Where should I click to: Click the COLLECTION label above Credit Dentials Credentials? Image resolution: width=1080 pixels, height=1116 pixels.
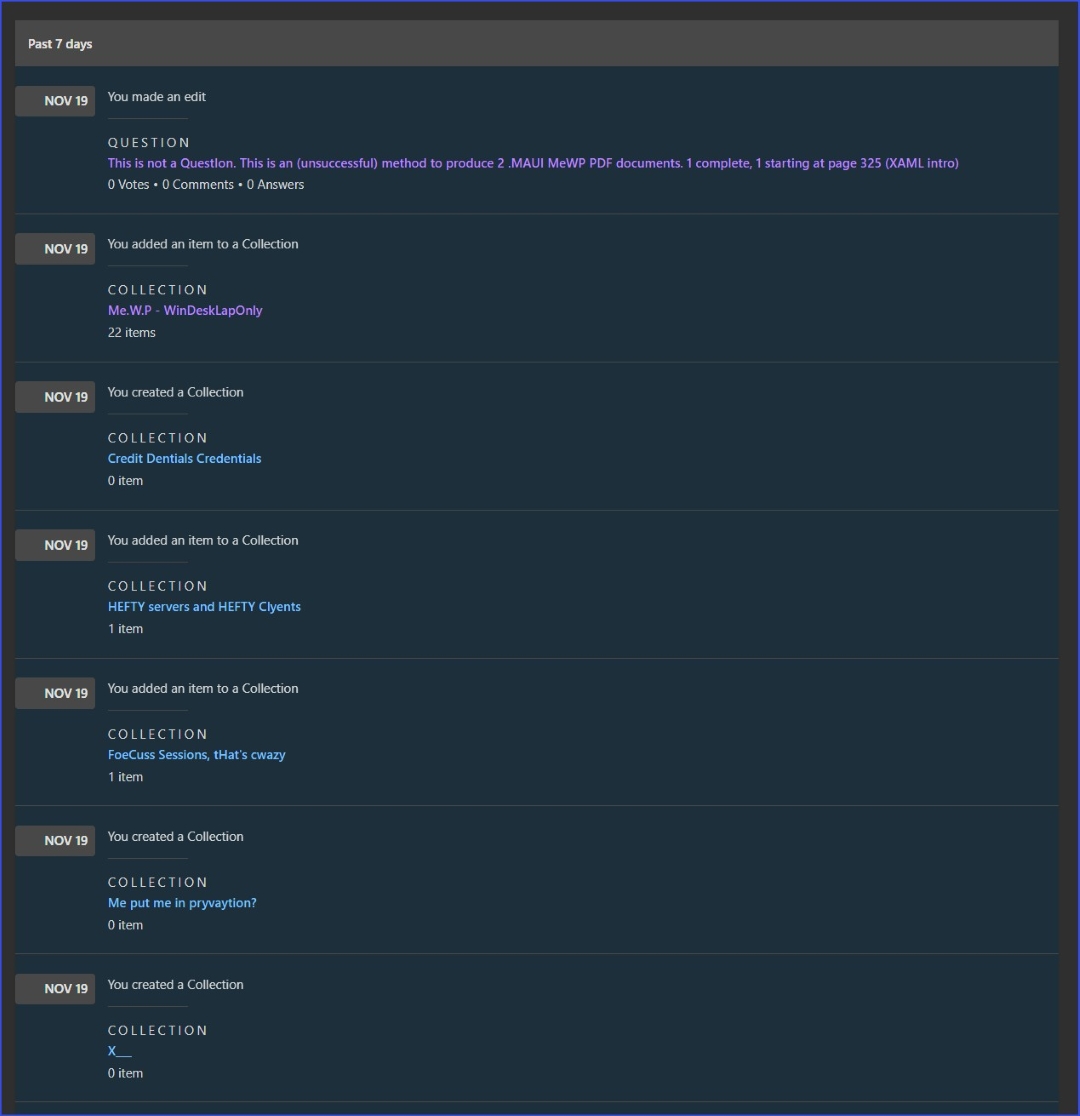157,437
